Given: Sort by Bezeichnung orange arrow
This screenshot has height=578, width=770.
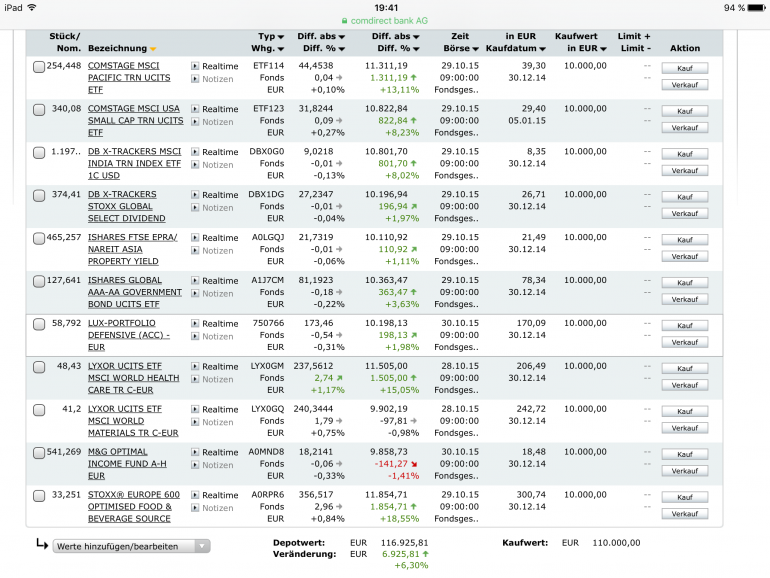Looking at the screenshot, I should [x=153, y=49].
